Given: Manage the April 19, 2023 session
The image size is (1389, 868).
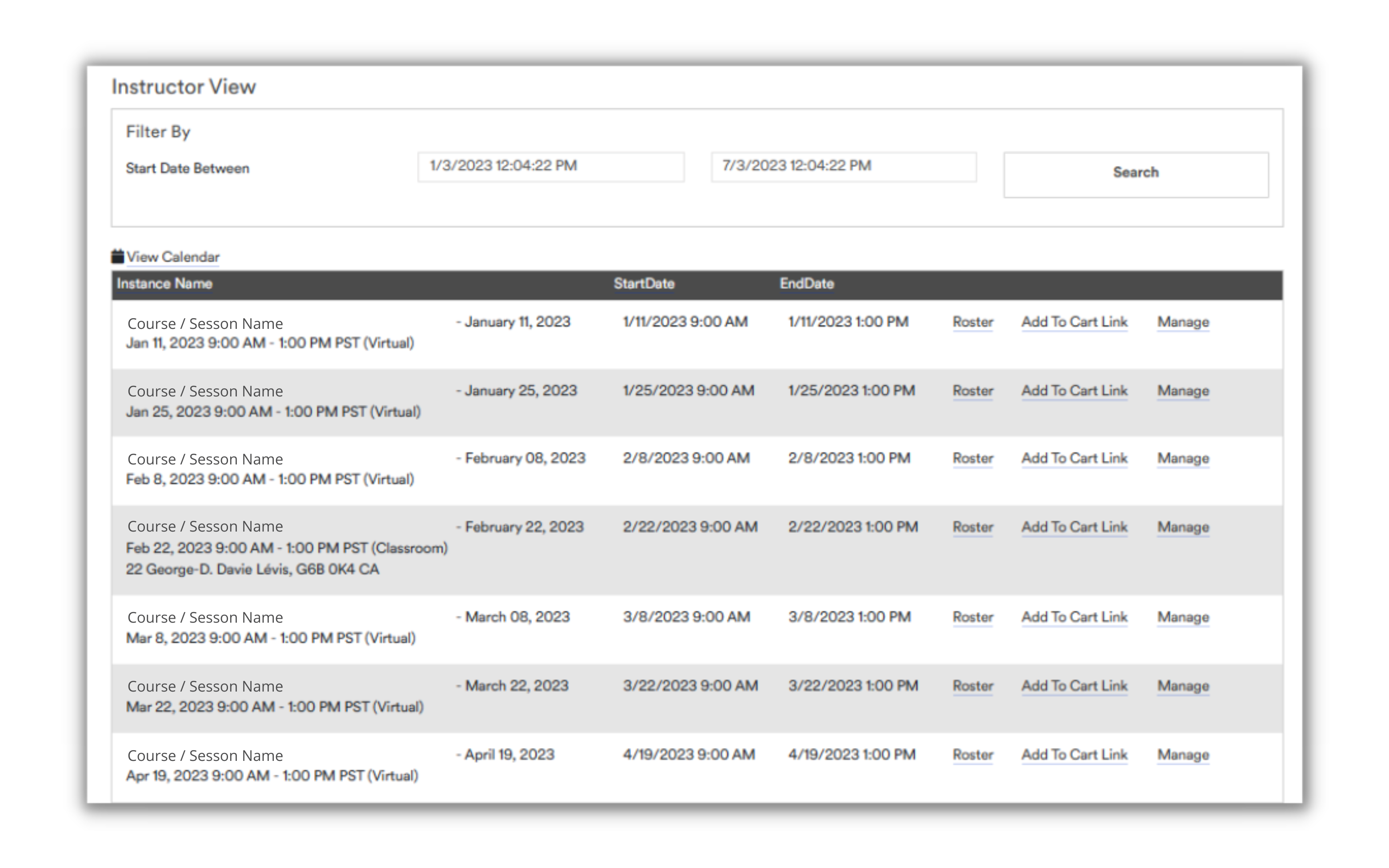Looking at the screenshot, I should tap(1183, 755).
